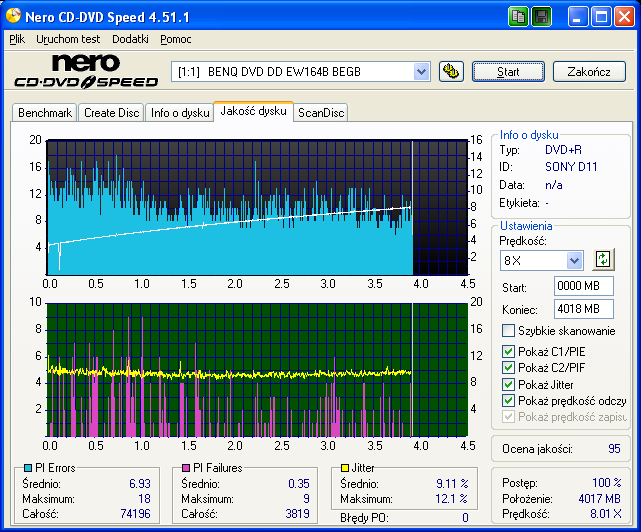Close the Nero CD-DVD Speed window
Image resolution: width=641 pixels, height=532 pixels.
coord(624,17)
